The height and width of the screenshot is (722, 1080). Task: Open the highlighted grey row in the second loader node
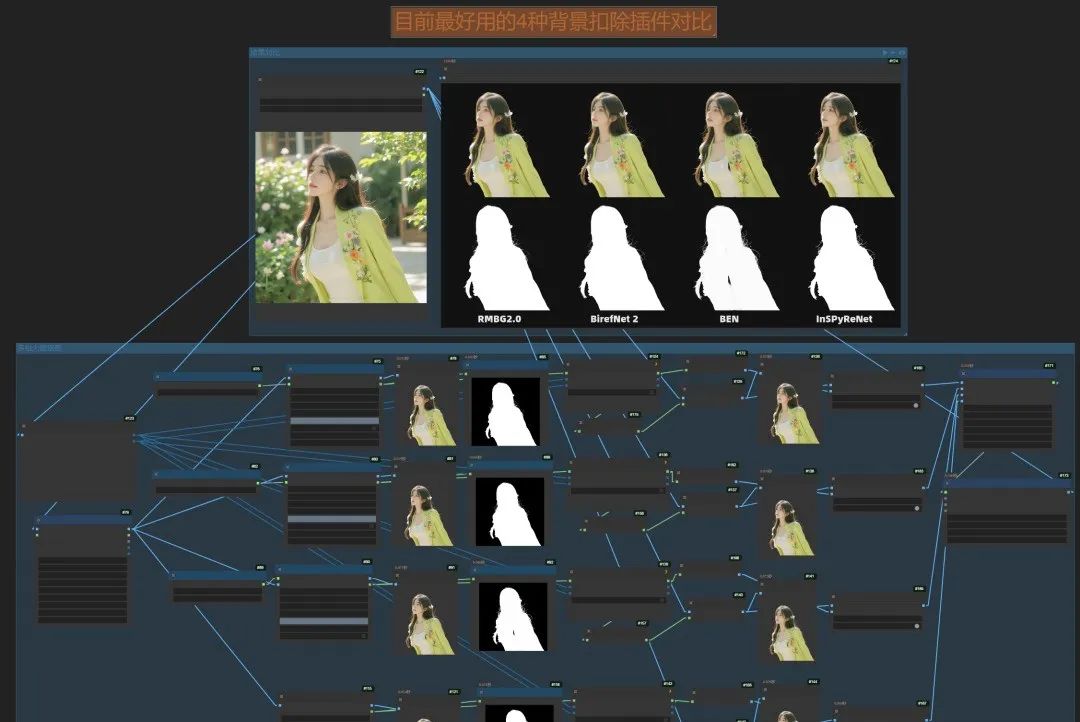pyautogui.click(x=332, y=519)
